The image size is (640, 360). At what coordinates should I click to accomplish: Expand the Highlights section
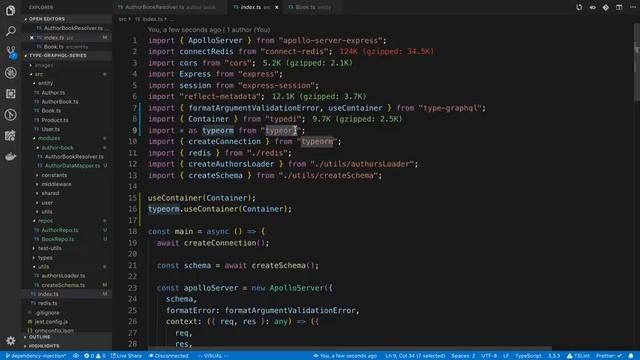pyautogui.click(x=66, y=346)
